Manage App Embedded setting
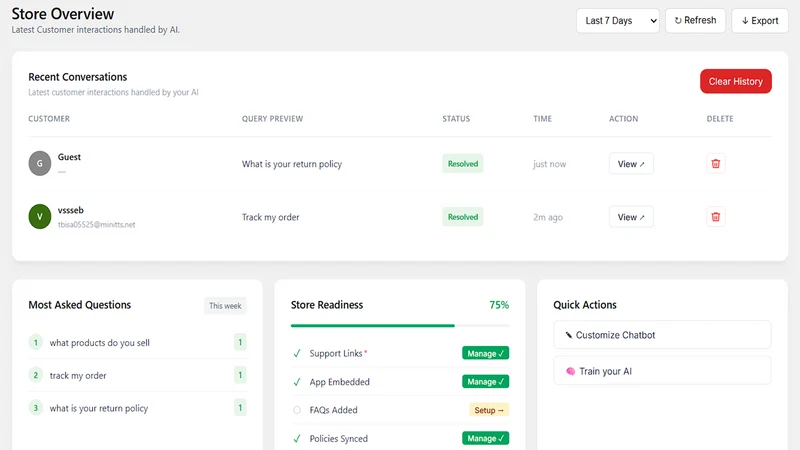800x450 pixels. tap(485, 382)
